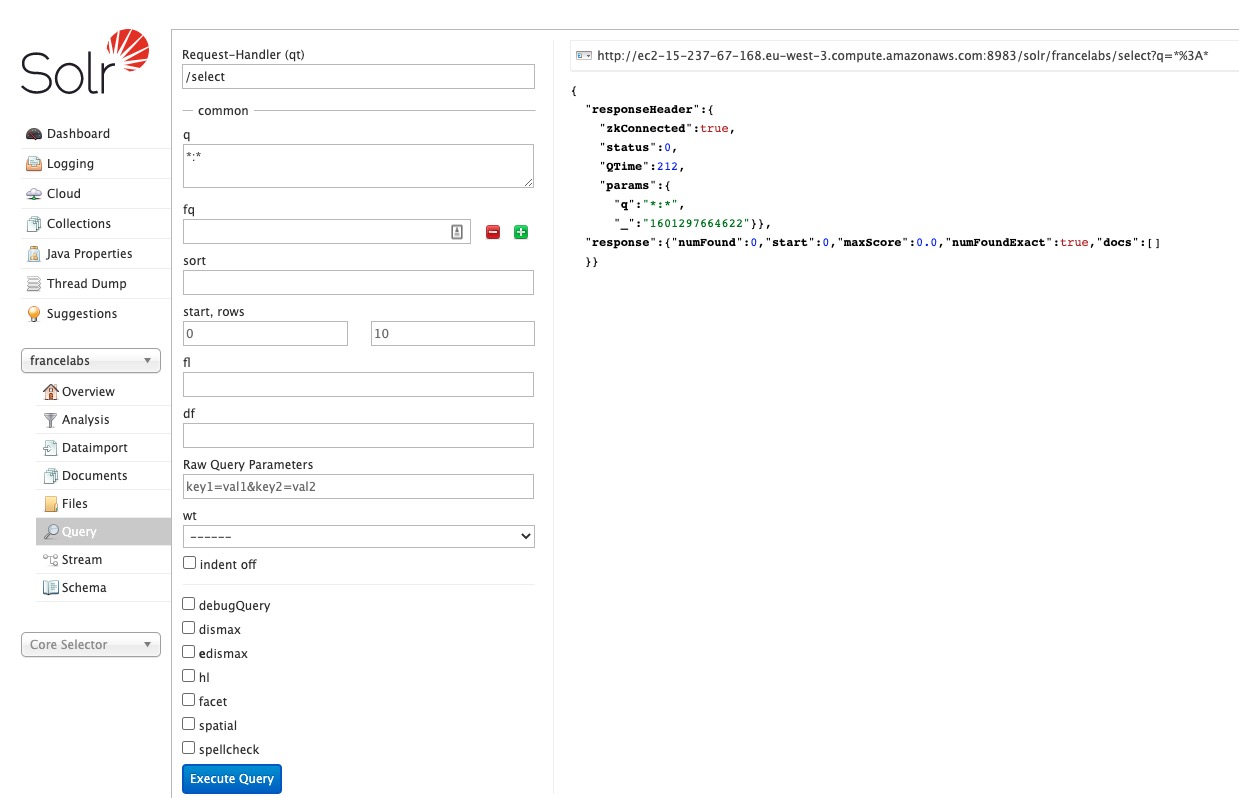1239x798 pixels.
Task: Open the request URL link
Action: point(902,56)
